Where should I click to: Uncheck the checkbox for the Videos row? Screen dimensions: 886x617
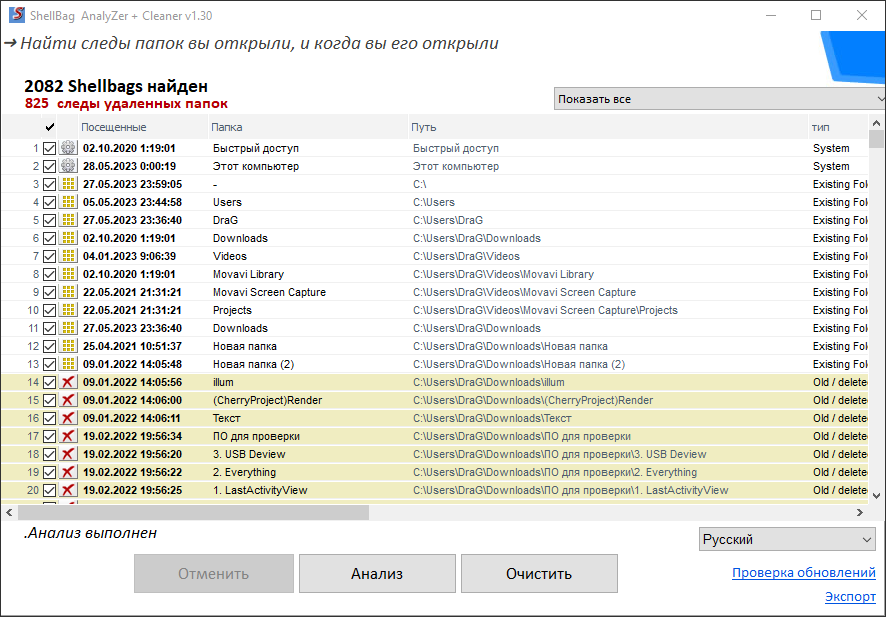click(49, 256)
